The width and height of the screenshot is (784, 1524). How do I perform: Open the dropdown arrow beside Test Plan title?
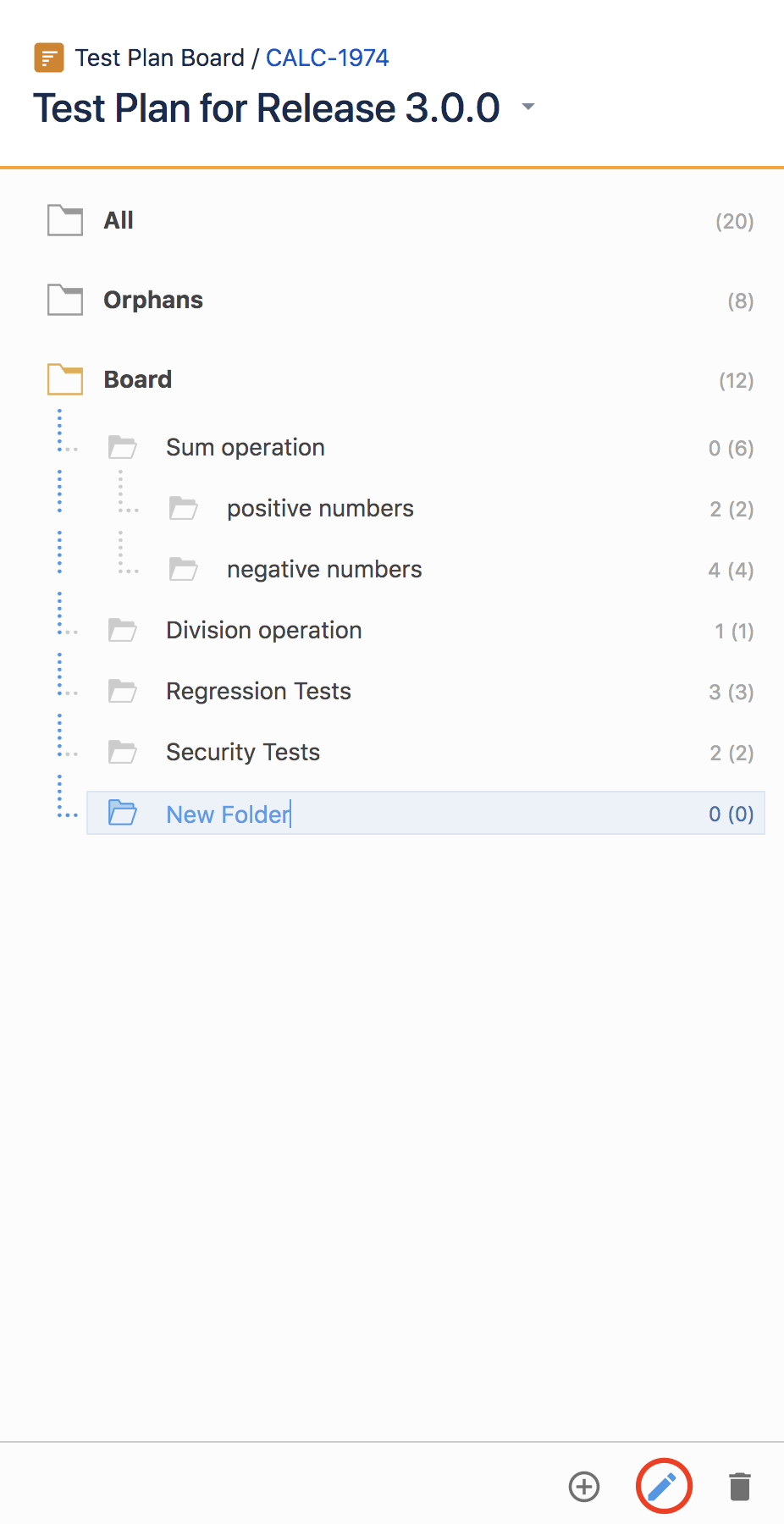tap(528, 107)
